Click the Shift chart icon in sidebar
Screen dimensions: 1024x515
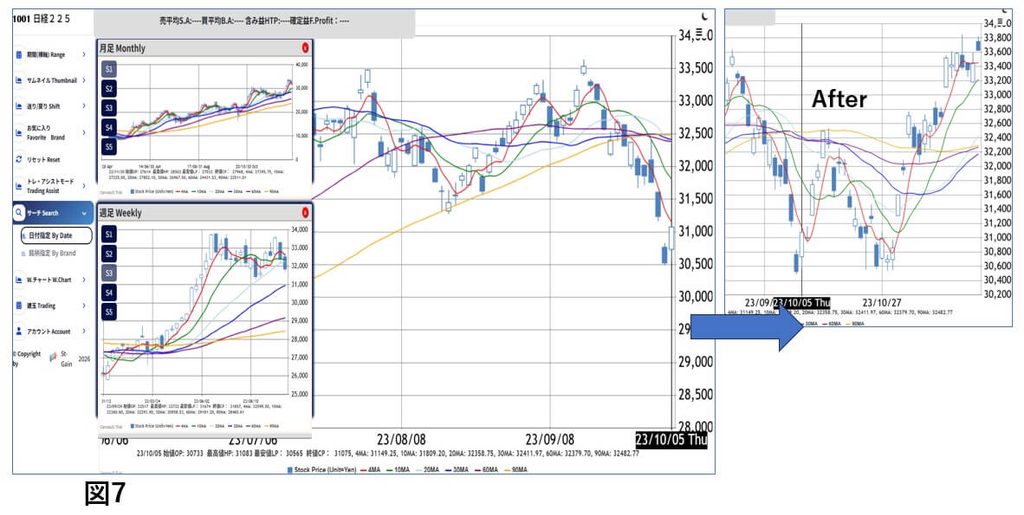pyautogui.click(x=18, y=106)
